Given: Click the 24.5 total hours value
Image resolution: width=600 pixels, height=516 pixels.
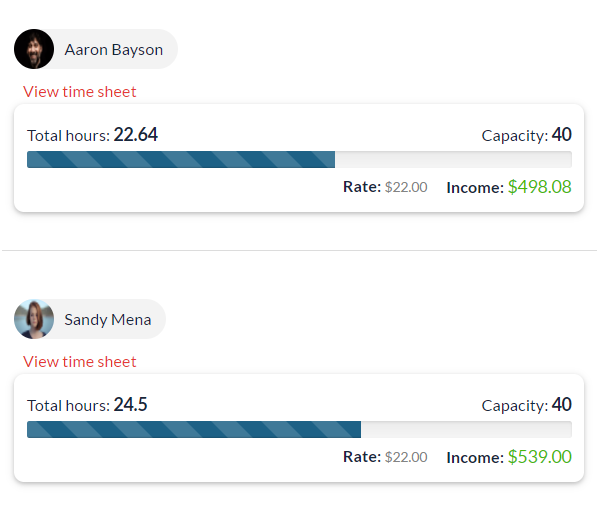Looking at the screenshot, I should pyautogui.click(x=131, y=405).
